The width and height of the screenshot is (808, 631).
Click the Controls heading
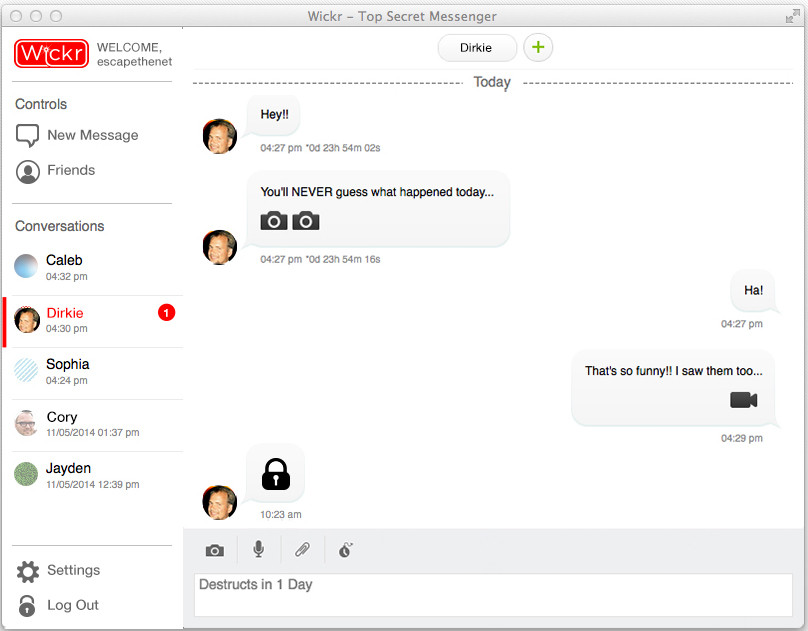[x=41, y=104]
